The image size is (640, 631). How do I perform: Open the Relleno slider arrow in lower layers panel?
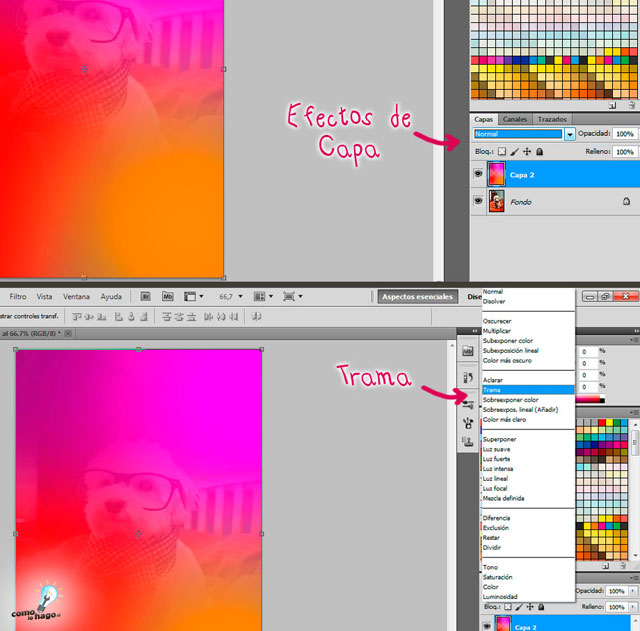[x=633, y=607]
